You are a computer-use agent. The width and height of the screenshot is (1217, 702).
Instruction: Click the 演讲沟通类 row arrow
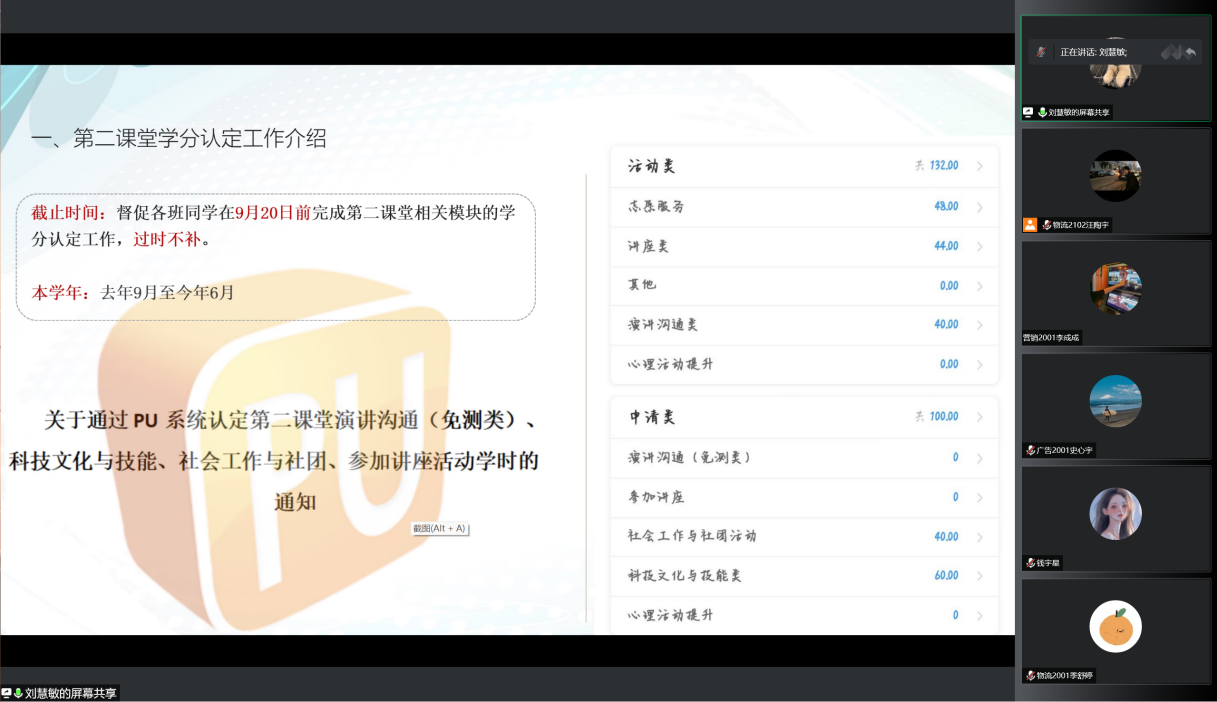tap(979, 325)
